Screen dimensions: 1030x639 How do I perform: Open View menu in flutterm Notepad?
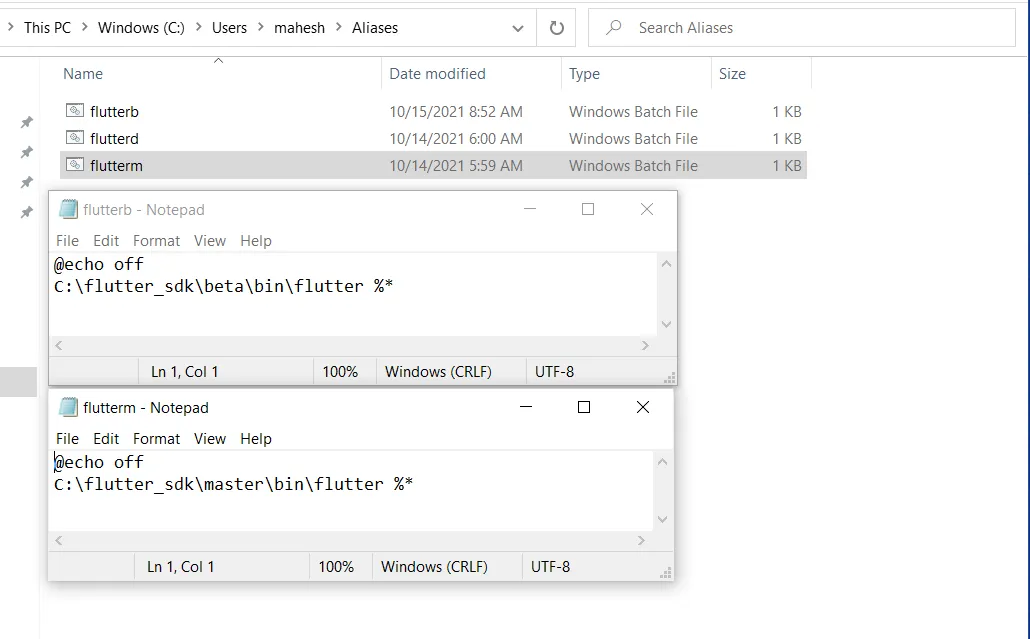point(210,439)
